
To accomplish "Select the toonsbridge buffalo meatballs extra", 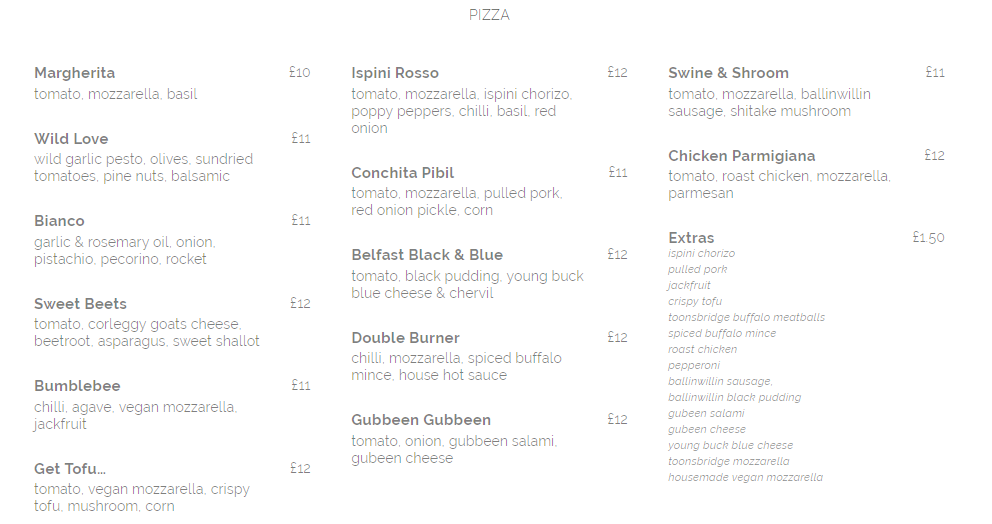I will (747, 317).
